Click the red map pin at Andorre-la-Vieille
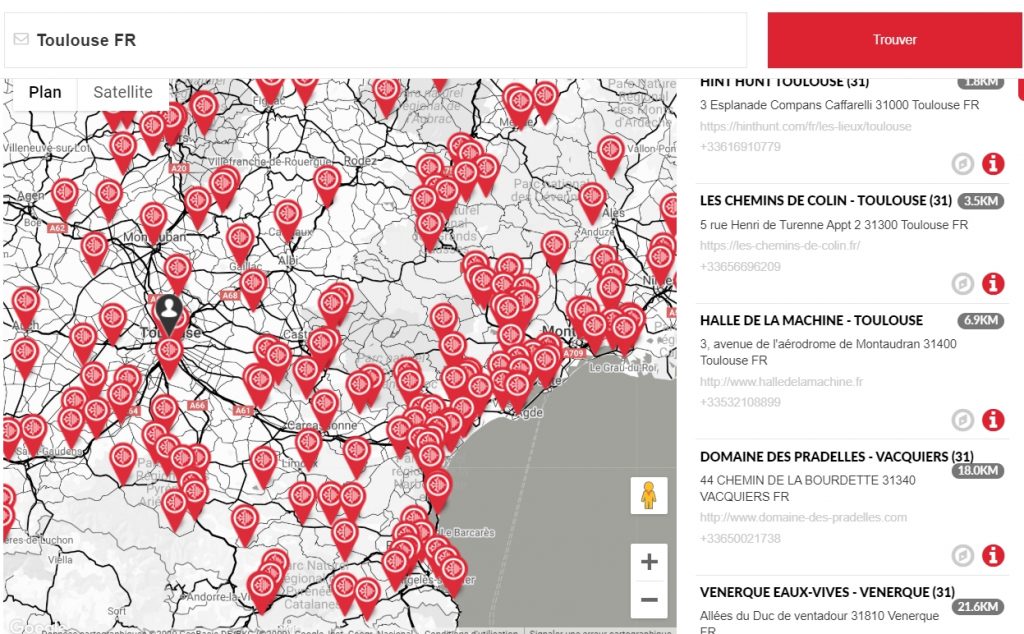Viewport: 1024px width, 634px height. click(x=262, y=591)
